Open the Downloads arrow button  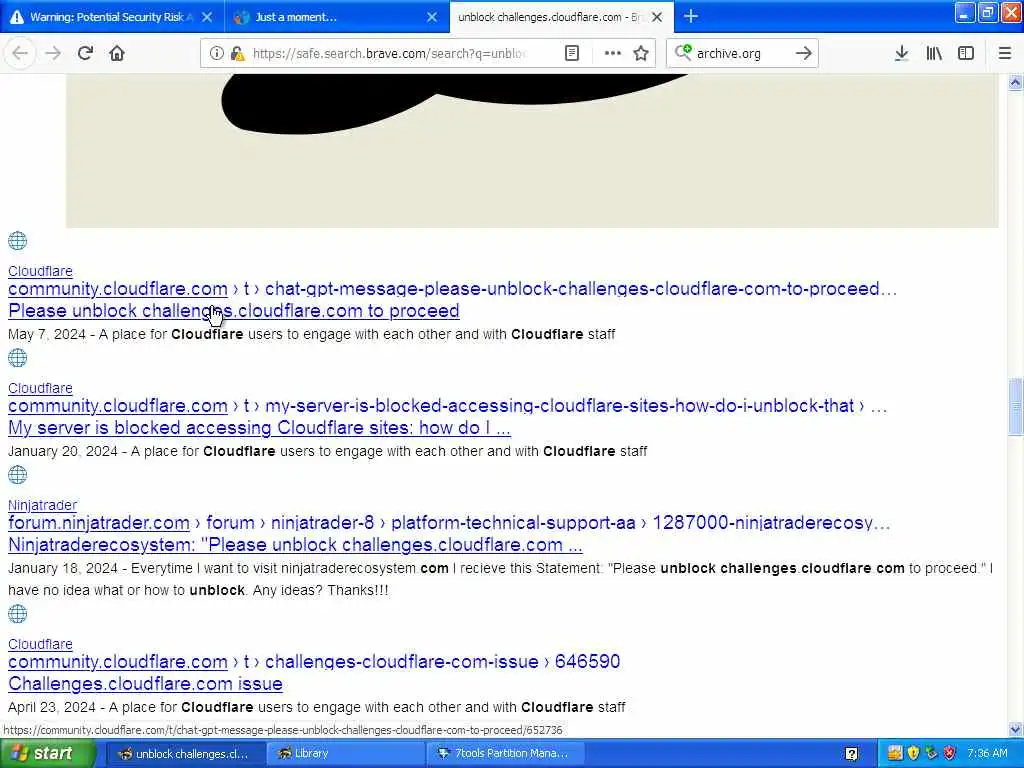tap(901, 54)
